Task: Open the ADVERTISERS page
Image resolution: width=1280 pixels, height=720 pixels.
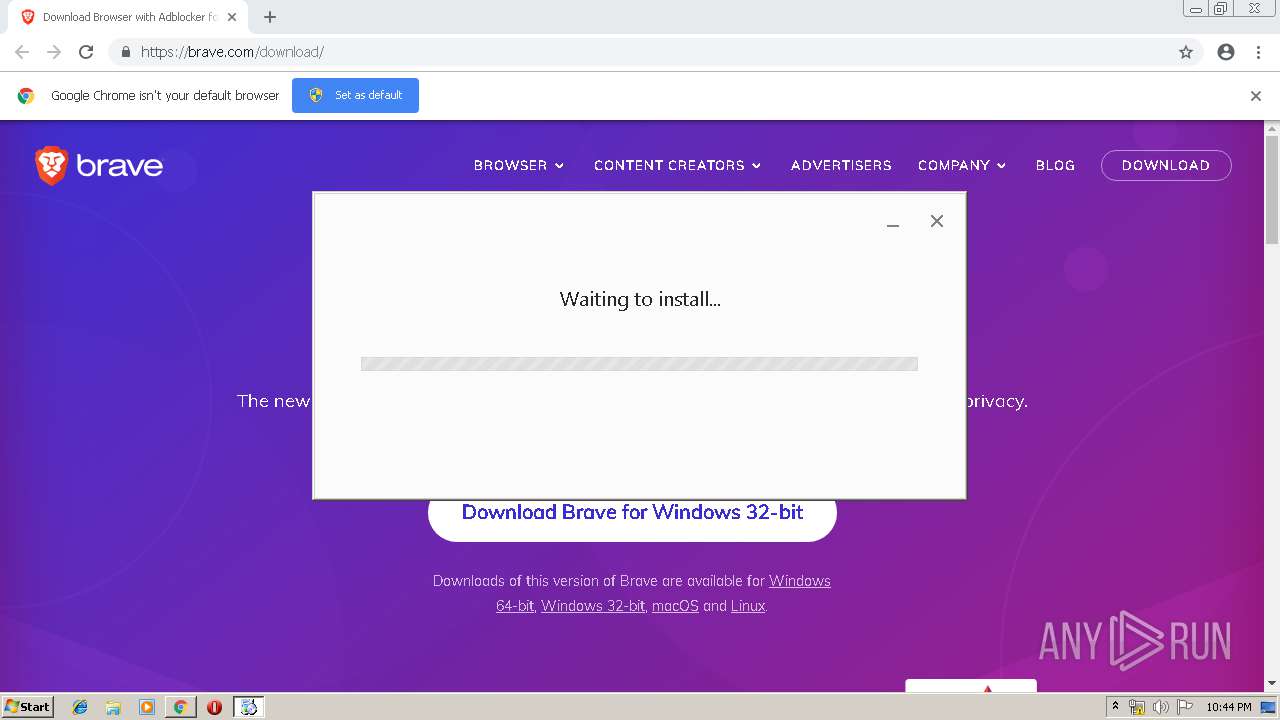Action: (841, 165)
